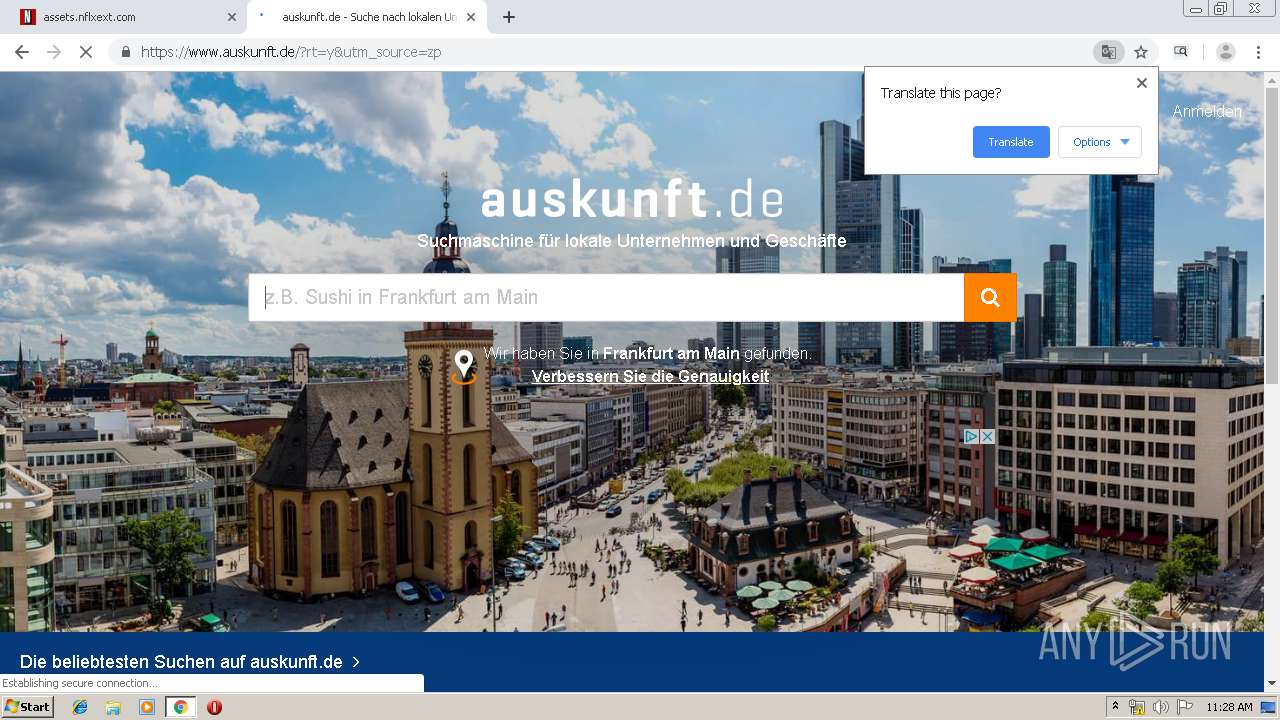Open the file explorer taskbar icon

pyautogui.click(x=113, y=707)
